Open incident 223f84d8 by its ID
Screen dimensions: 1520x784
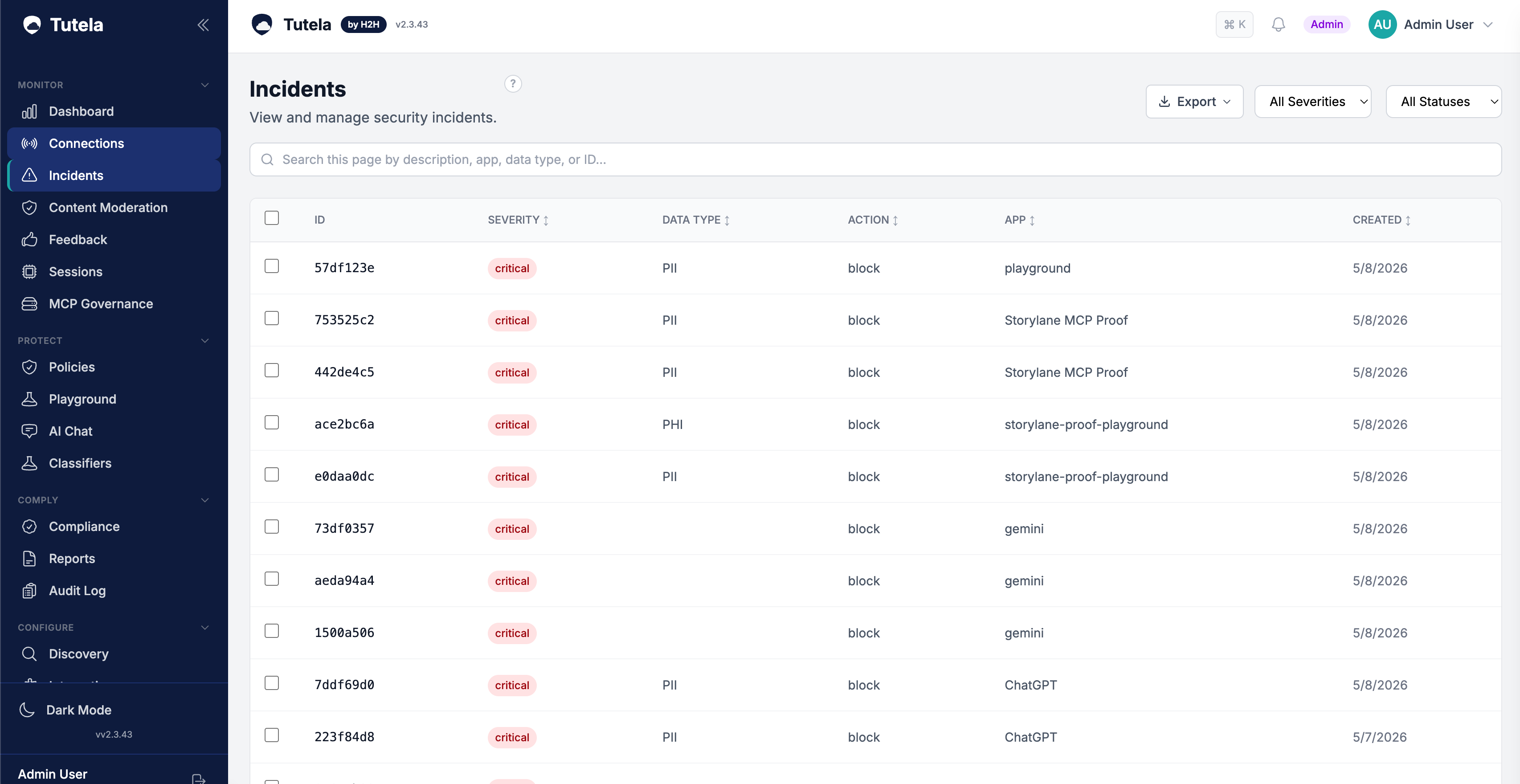pyautogui.click(x=344, y=737)
